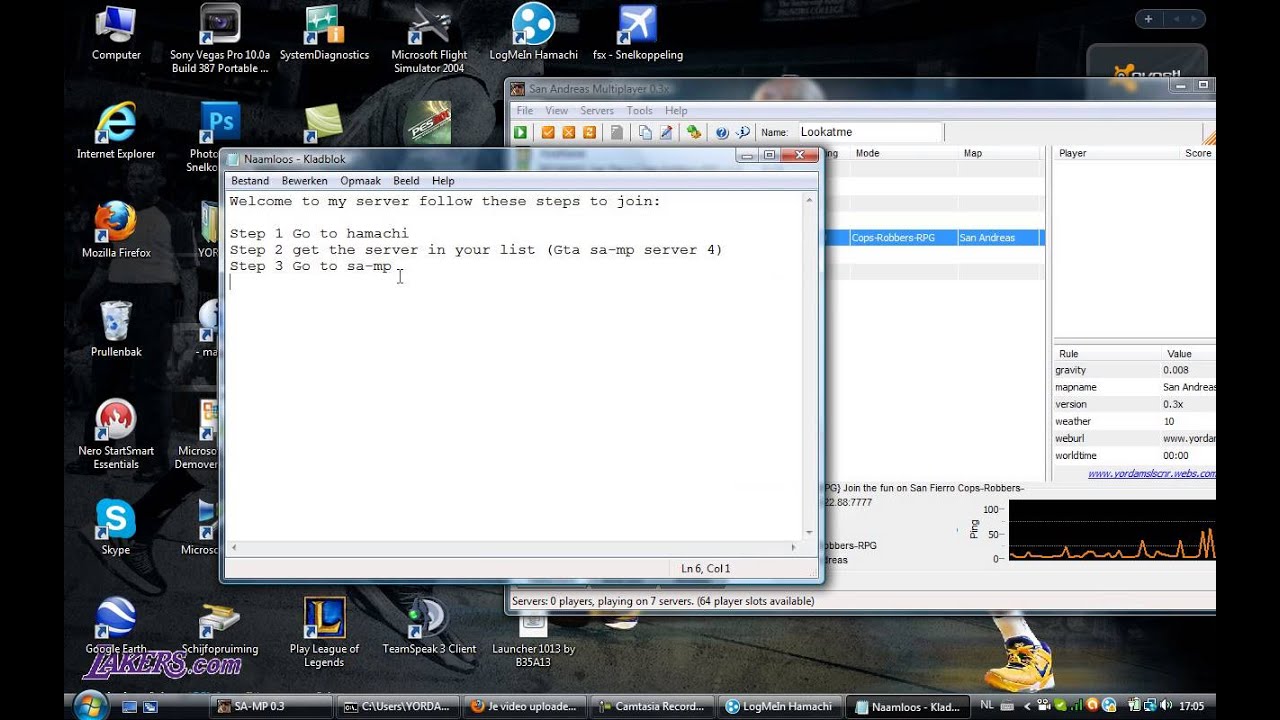Click the Notepad line 'Step 1 Go to hamachi'
Image resolution: width=1280 pixels, height=720 pixels.
319,234
